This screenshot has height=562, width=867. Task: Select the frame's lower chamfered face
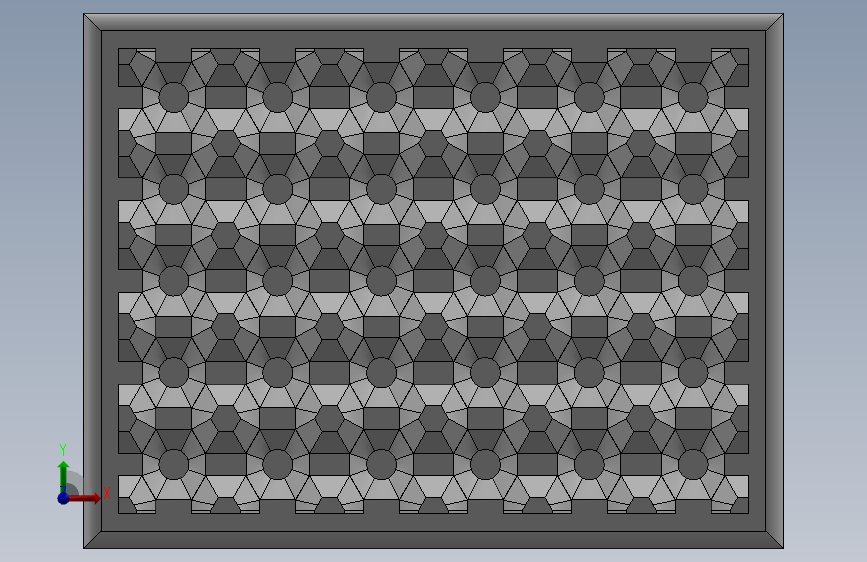433,540
